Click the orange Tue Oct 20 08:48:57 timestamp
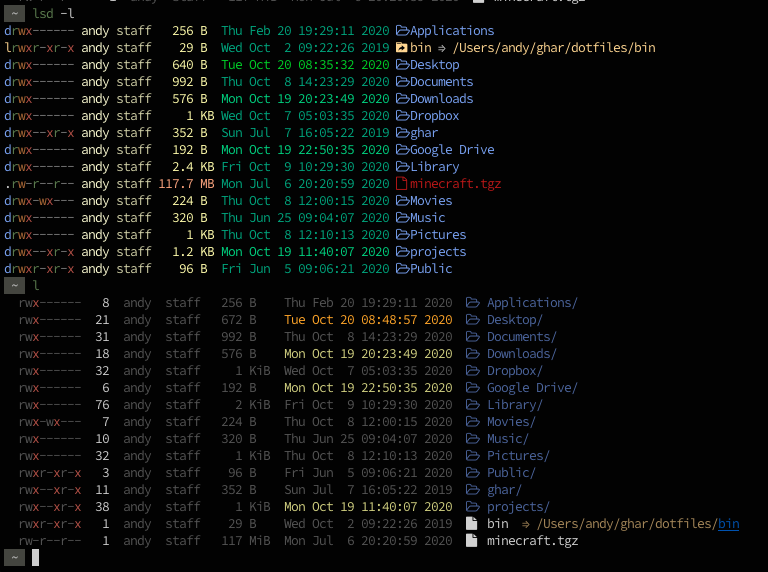The image size is (768, 572). (368, 320)
